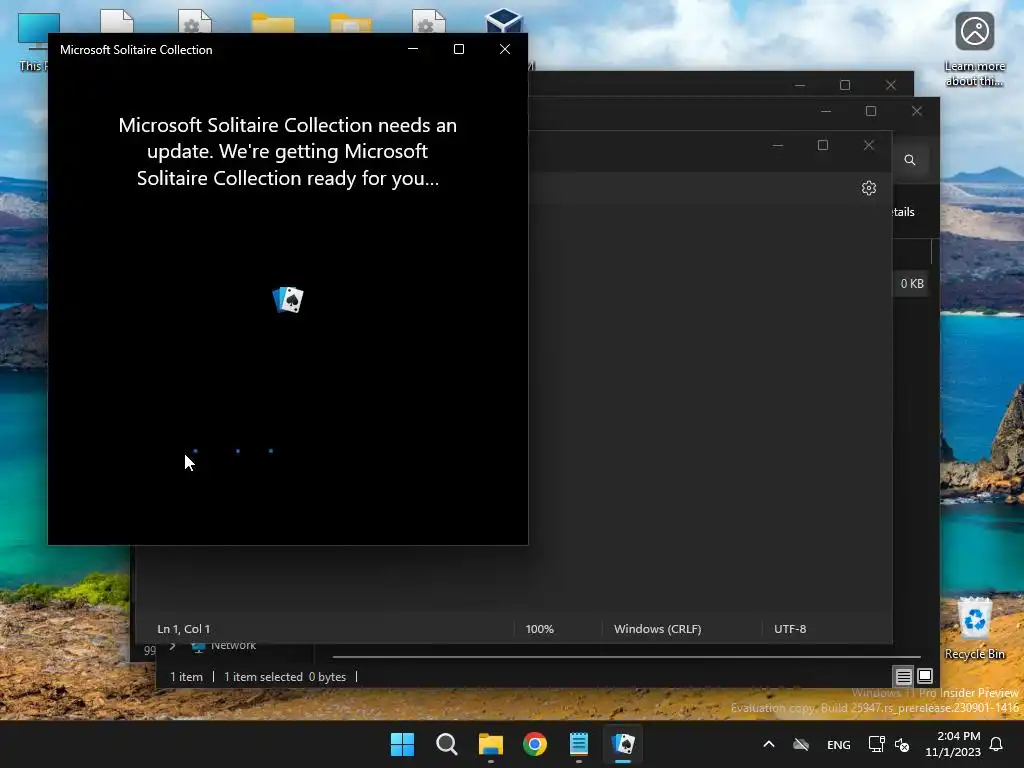Screen dimensions: 1024x768
Task: Click the 1 item selected 0 bytes text
Action: point(285,677)
